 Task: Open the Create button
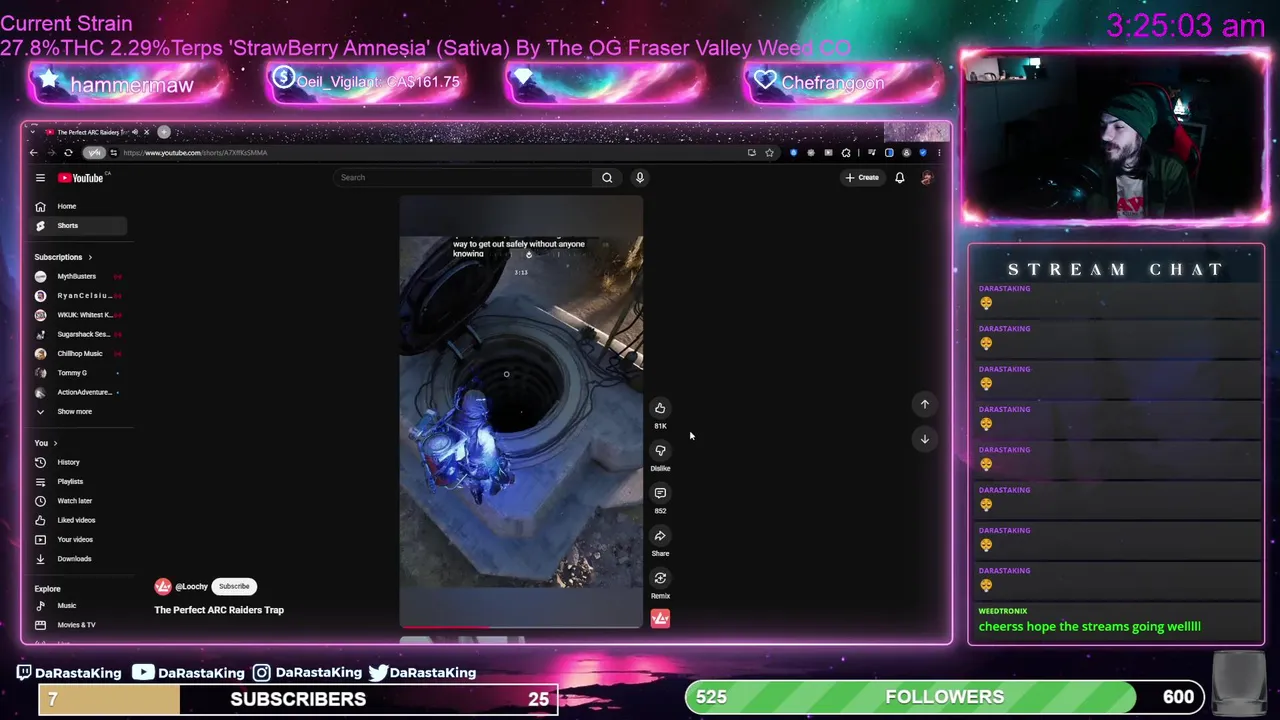point(862,178)
